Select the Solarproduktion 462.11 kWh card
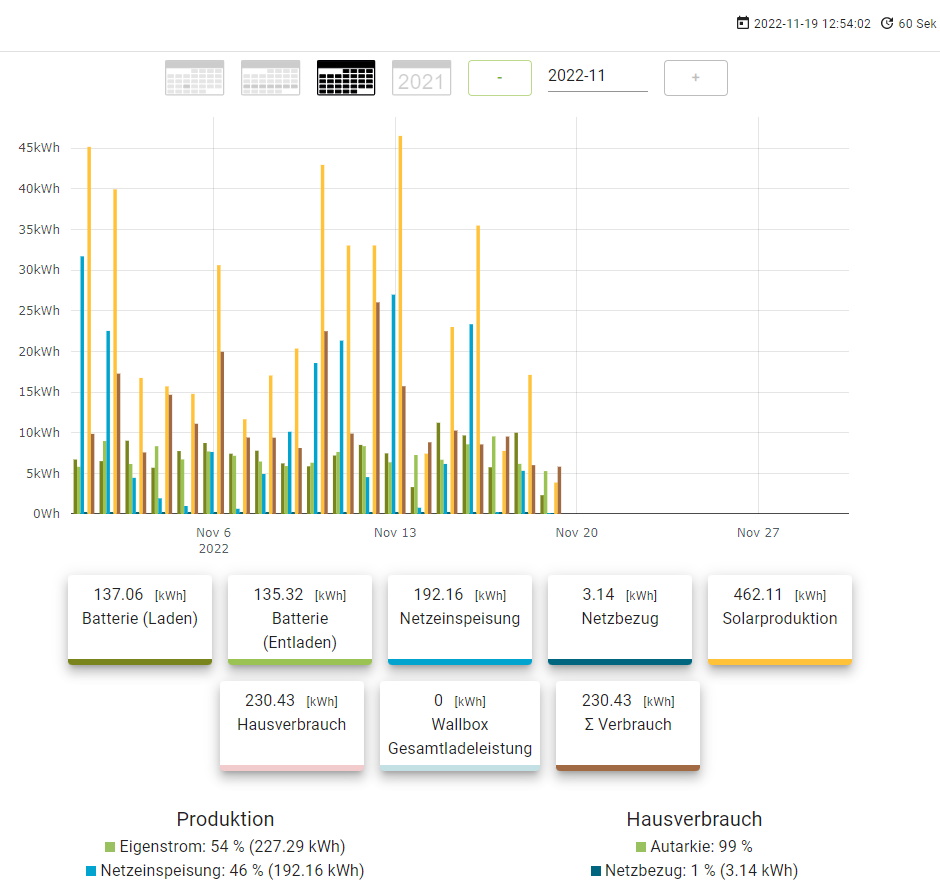The width and height of the screenshot is (940, 888). [780, 620]
